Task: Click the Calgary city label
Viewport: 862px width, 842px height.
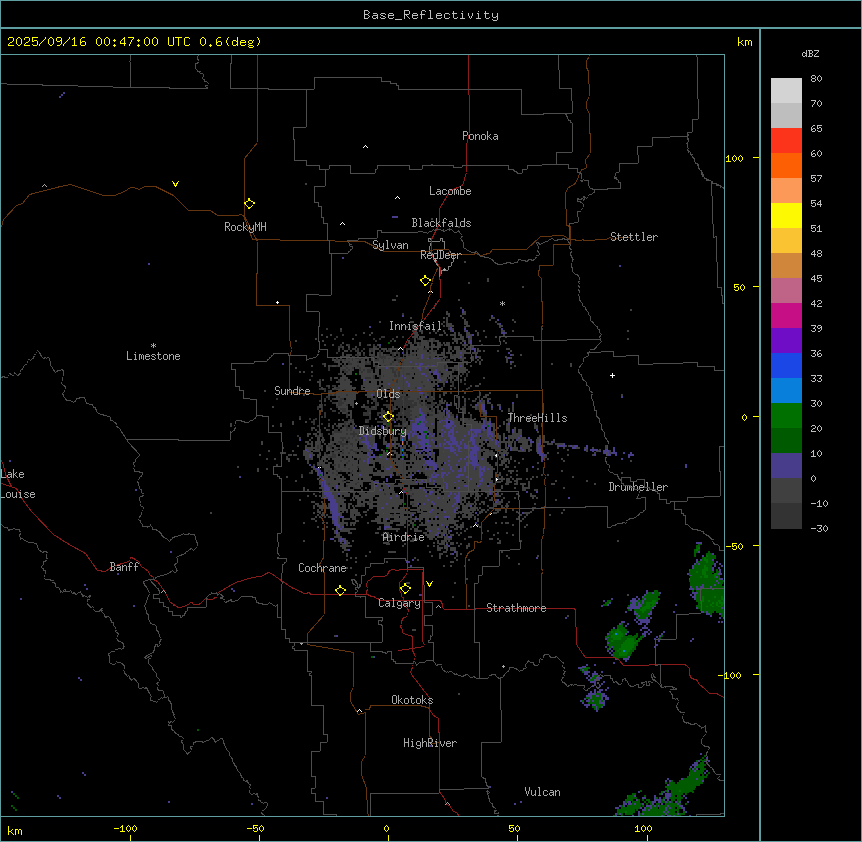Action: coord(400,603)
